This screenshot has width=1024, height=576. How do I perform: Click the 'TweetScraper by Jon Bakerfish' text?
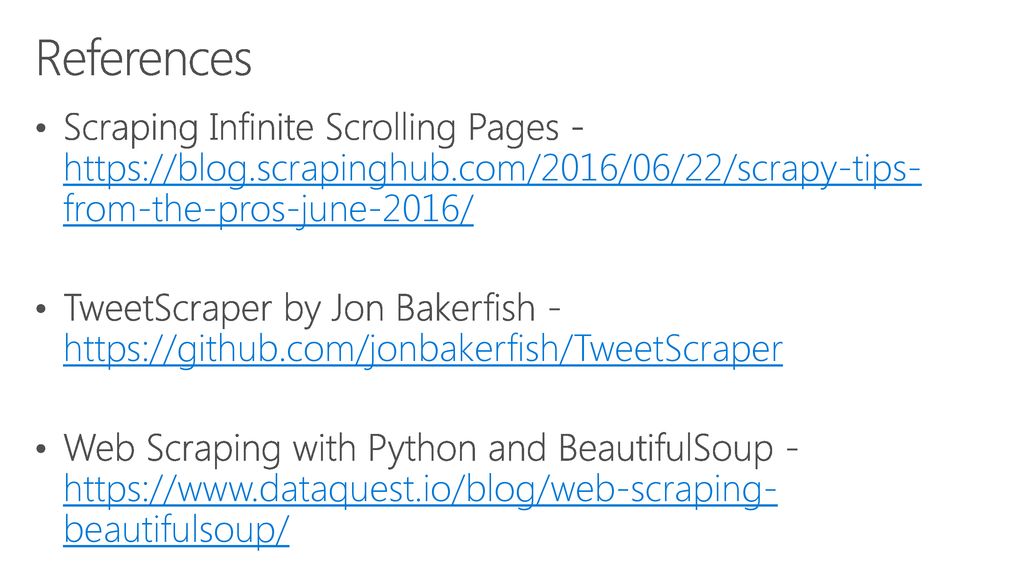(x=299, y=308)
